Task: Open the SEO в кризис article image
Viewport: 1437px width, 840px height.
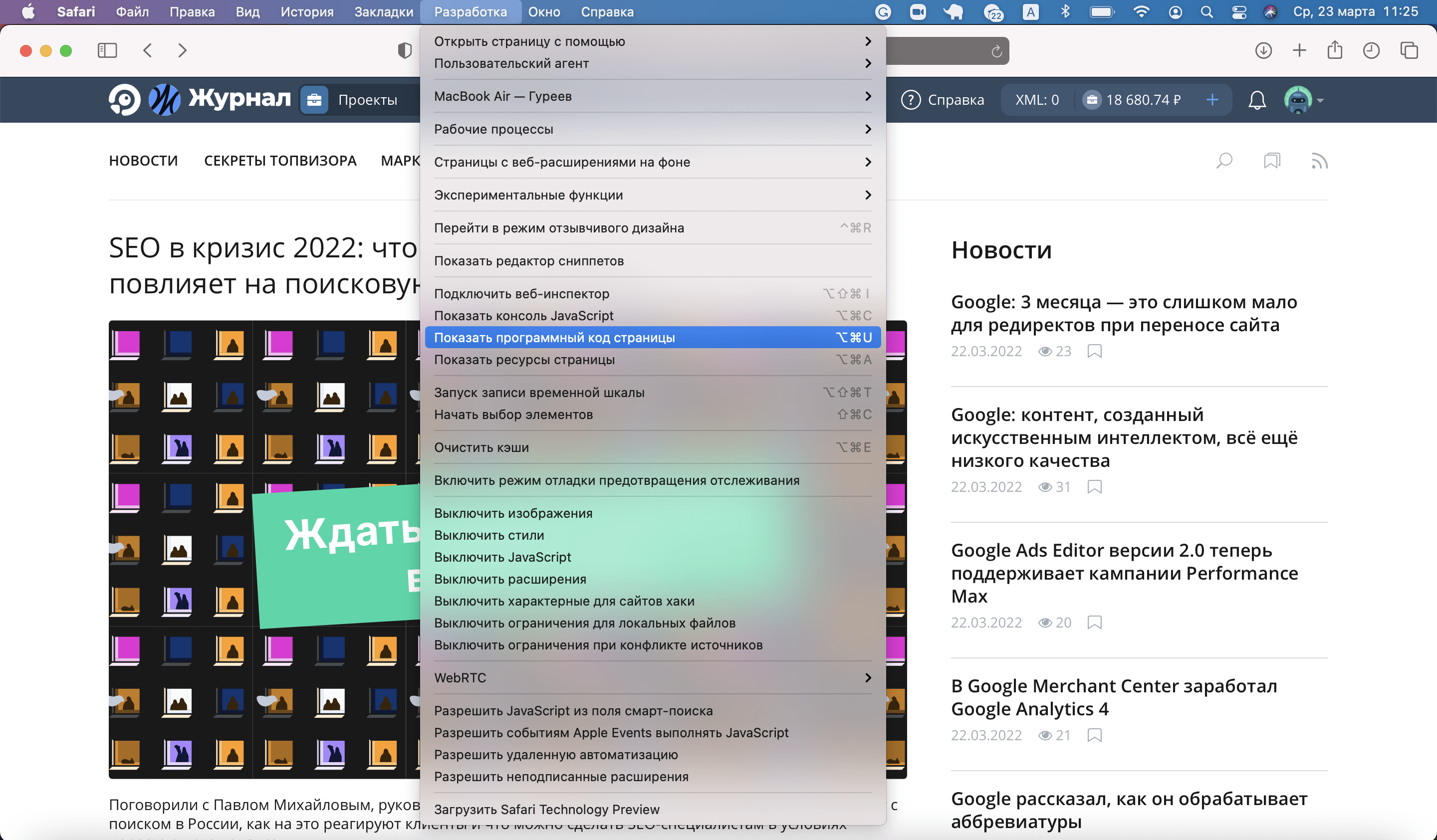Action: [264, 549]
